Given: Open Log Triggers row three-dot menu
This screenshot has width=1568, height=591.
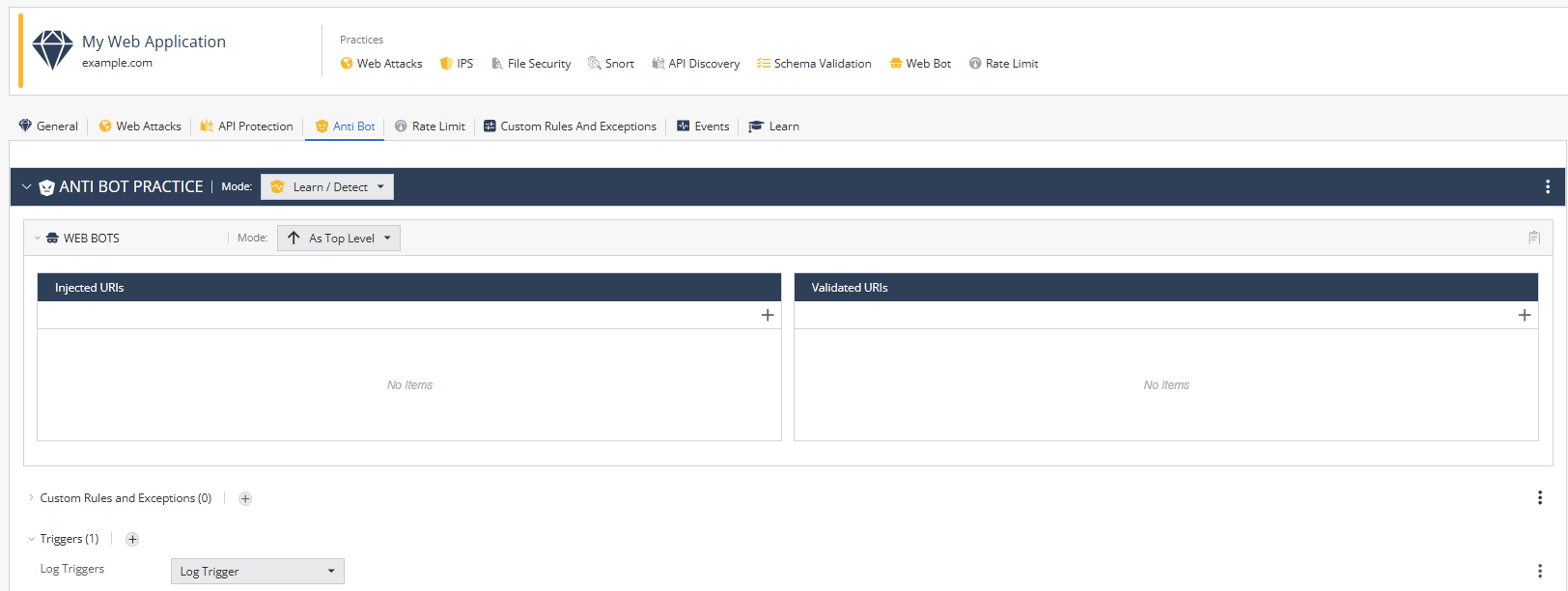Looking at the screenshot, I should (1540, 571).
